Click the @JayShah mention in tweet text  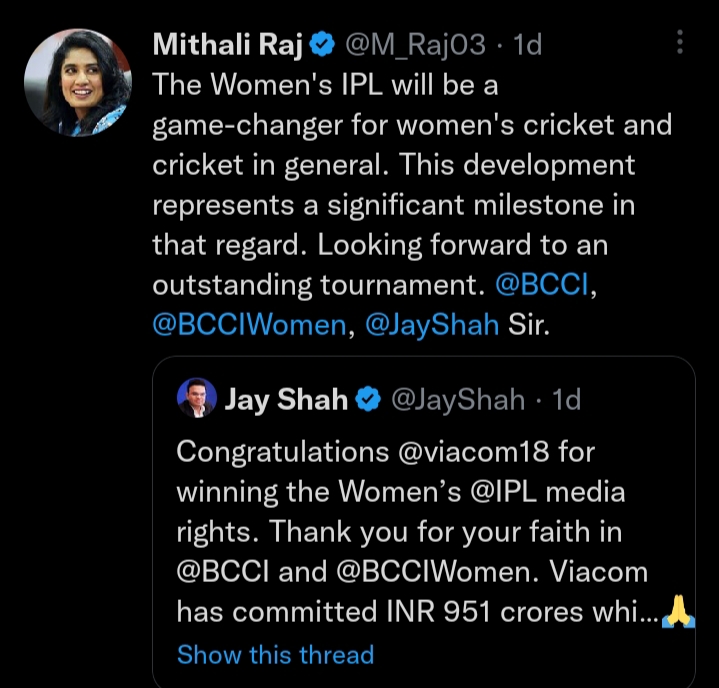(x=432, y=325)
